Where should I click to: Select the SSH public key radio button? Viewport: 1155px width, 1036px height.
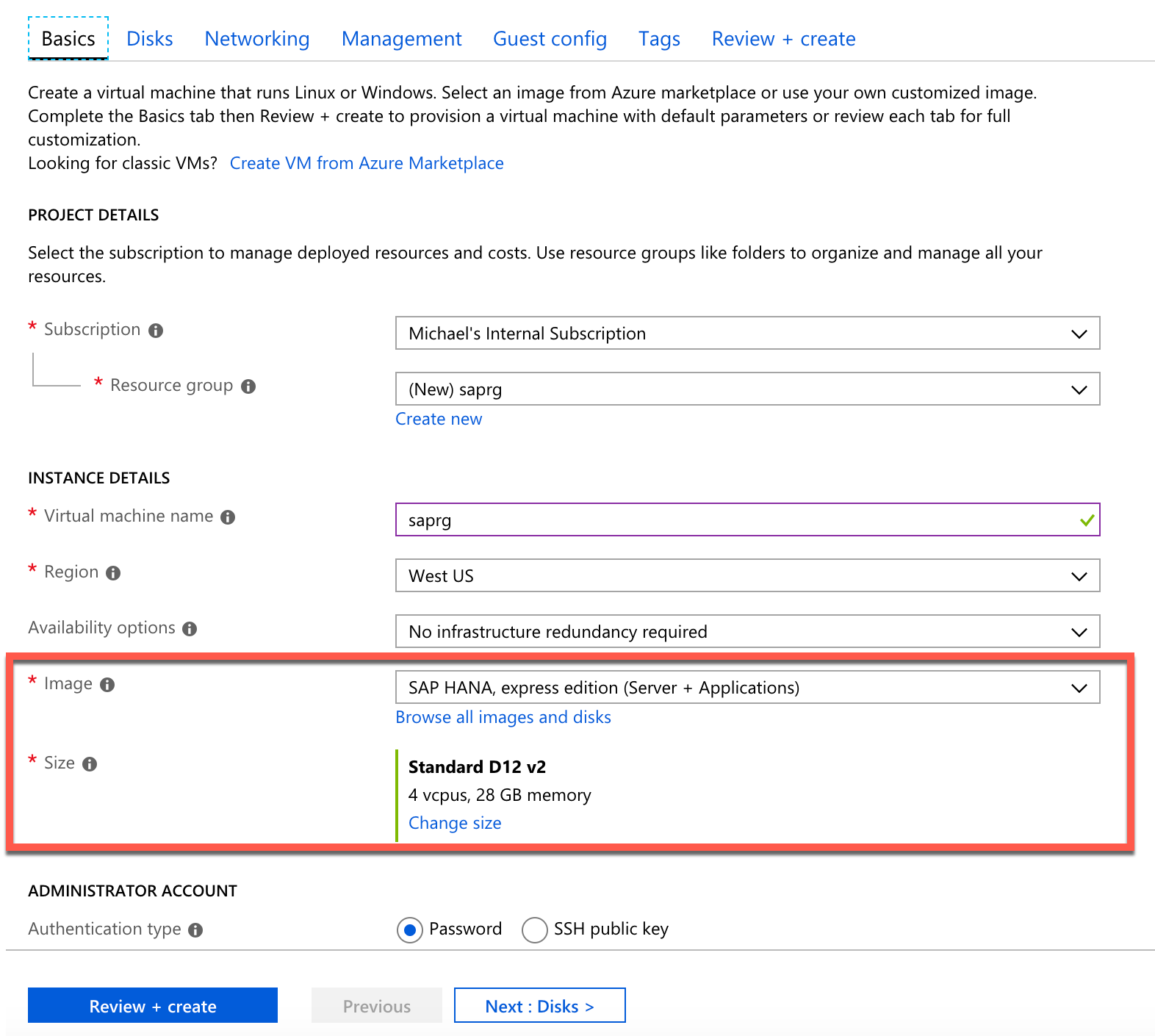pyautogui.click(x=534, y=930)
